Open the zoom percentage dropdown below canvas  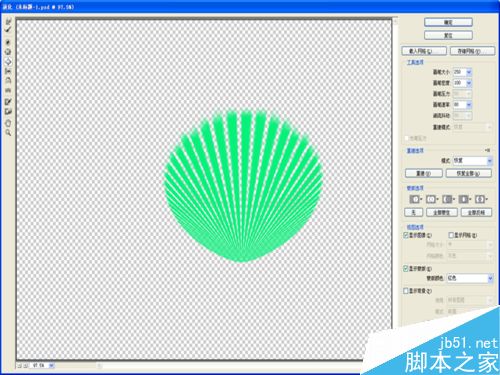pyautogui.click(x=51, y=366)
